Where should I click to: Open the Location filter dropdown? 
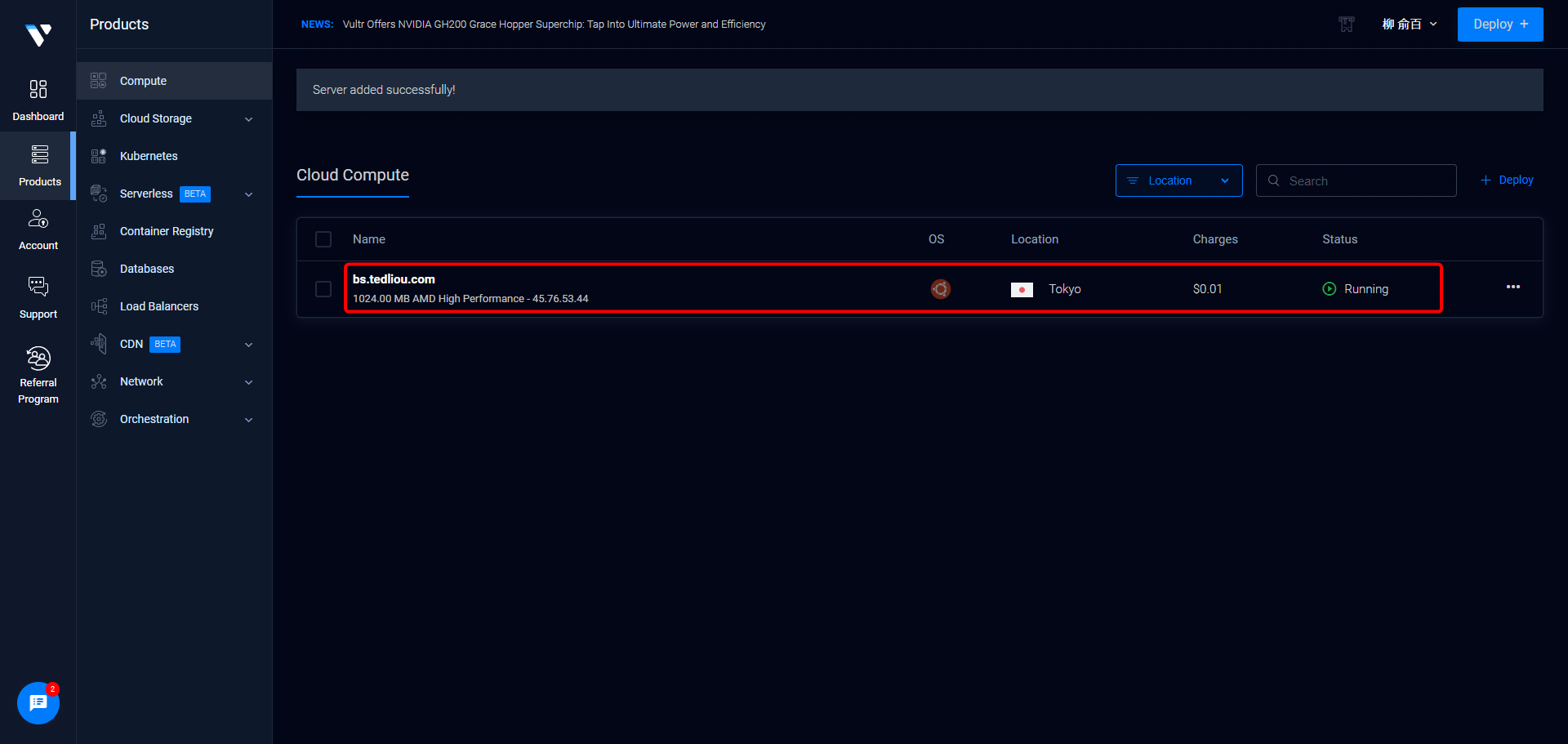click(x=1178, y=180)
